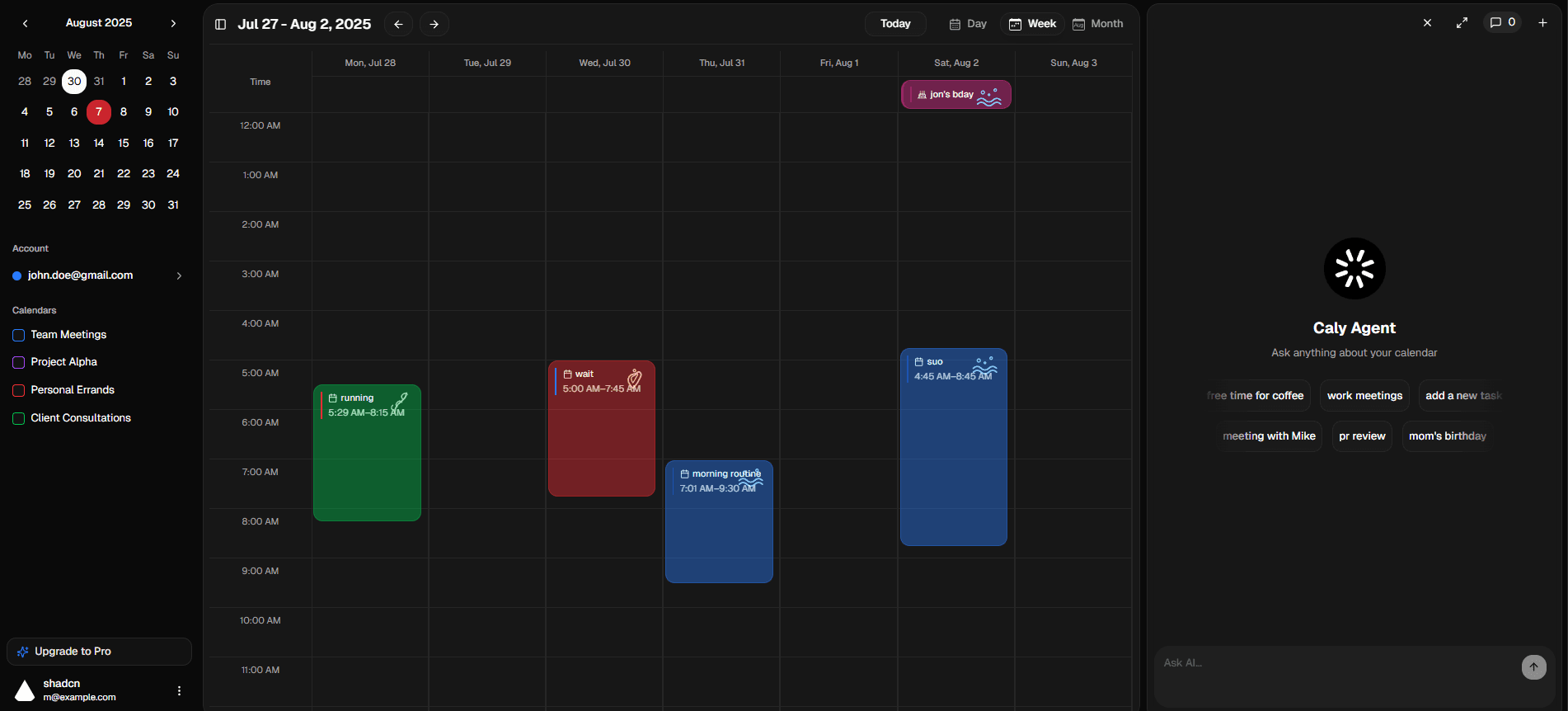Switch to Month view
The height and width of the screenshot is (711, 1568).
1097,24
